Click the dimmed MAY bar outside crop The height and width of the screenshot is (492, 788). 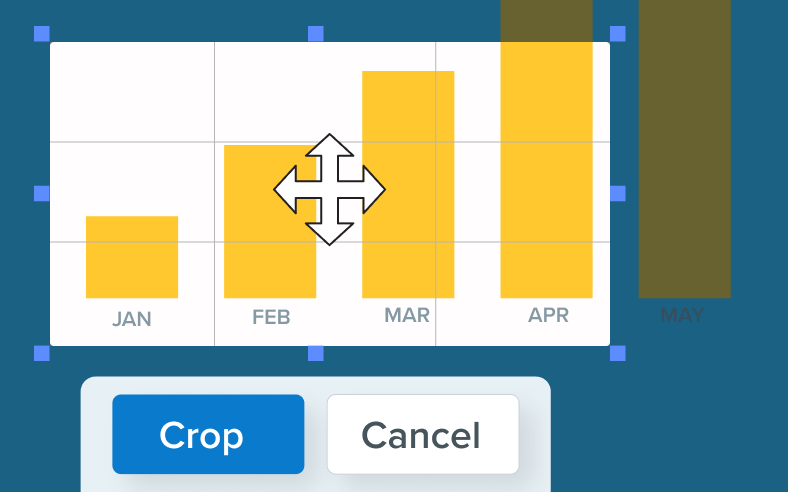[x=684, y=150]
